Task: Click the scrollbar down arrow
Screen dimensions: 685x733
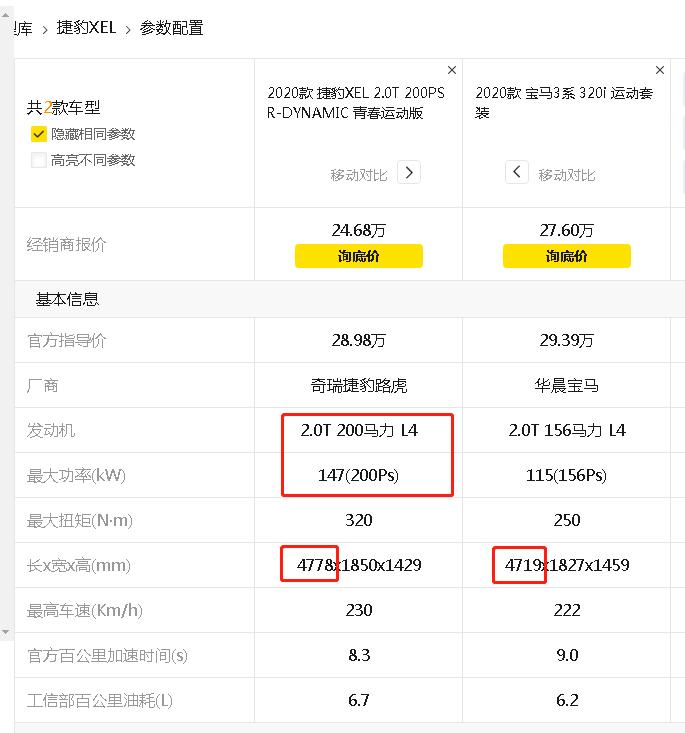Action: pyautogui.click(x=6, y=632)
